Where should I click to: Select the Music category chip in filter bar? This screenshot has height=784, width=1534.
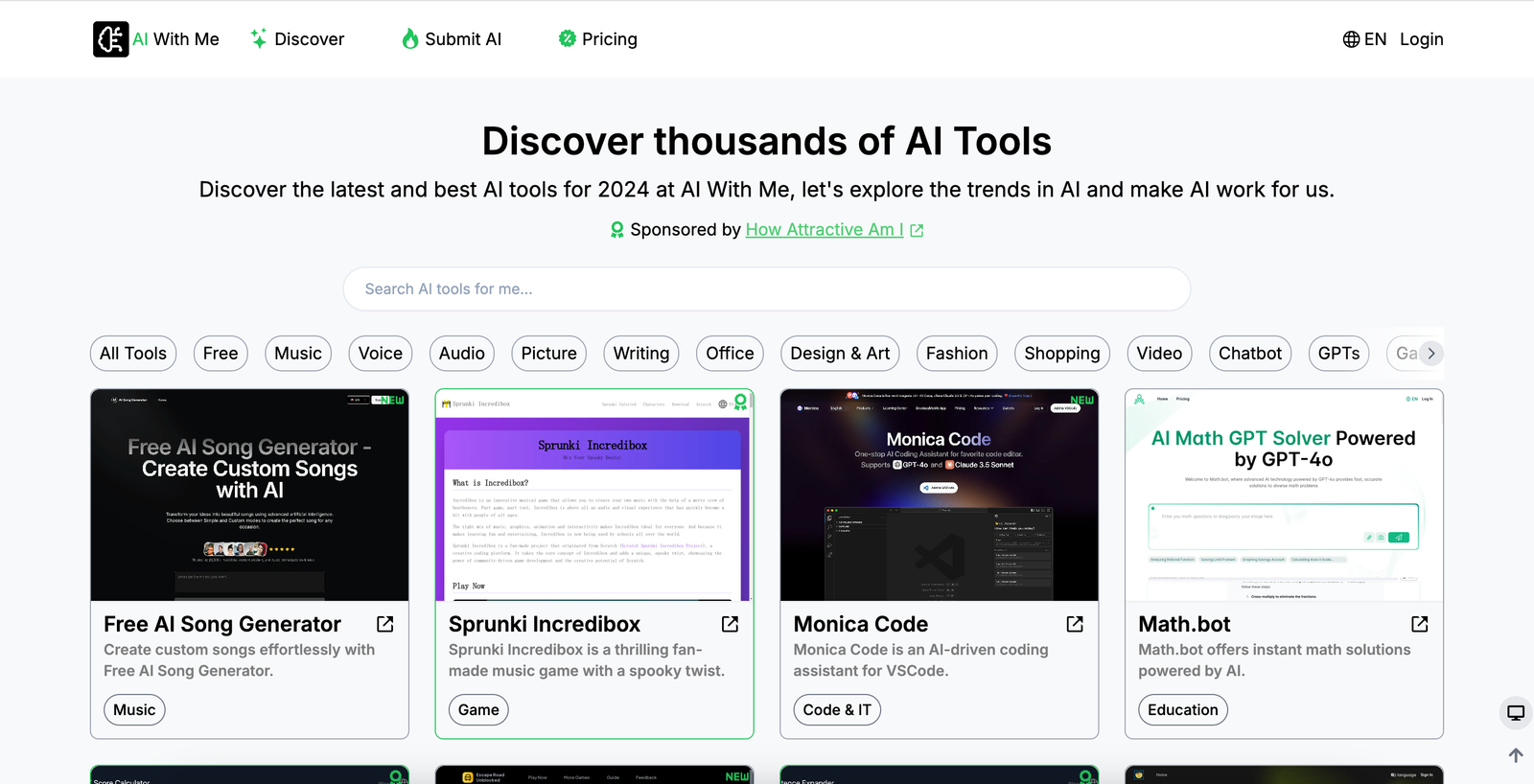click(298, 354)
